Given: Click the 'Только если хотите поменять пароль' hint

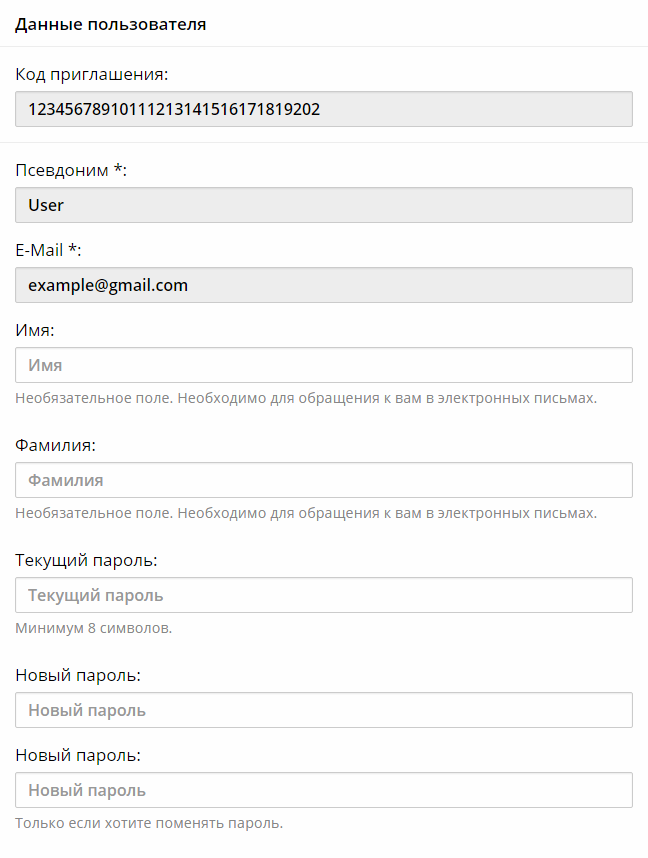Looking at the screenshot, I should (149, 824).
